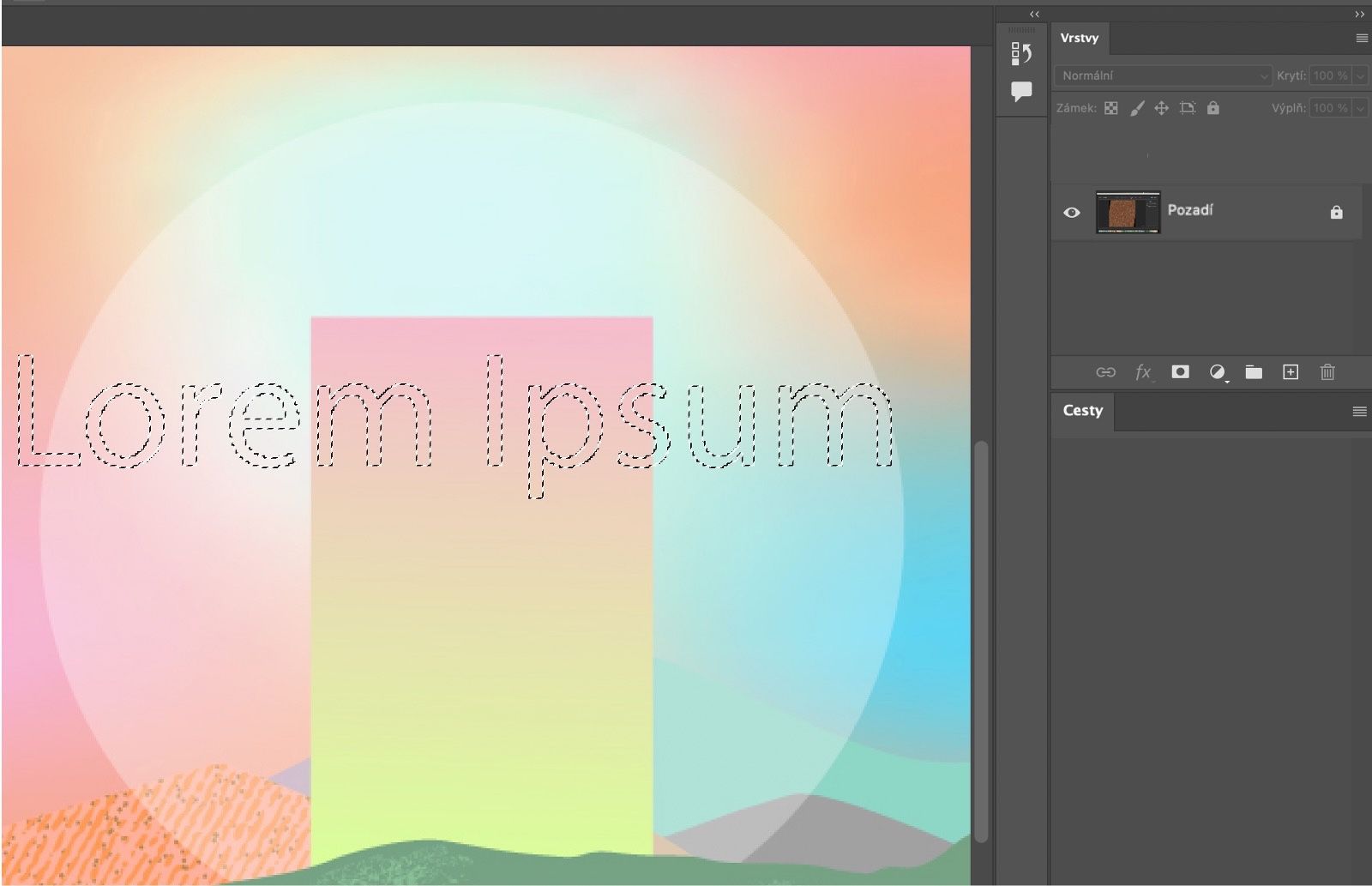The width and height of the screenshot is (1372, 886).
Task: Toggle lock all with the padlock icon
Action: coord(1213,108)
